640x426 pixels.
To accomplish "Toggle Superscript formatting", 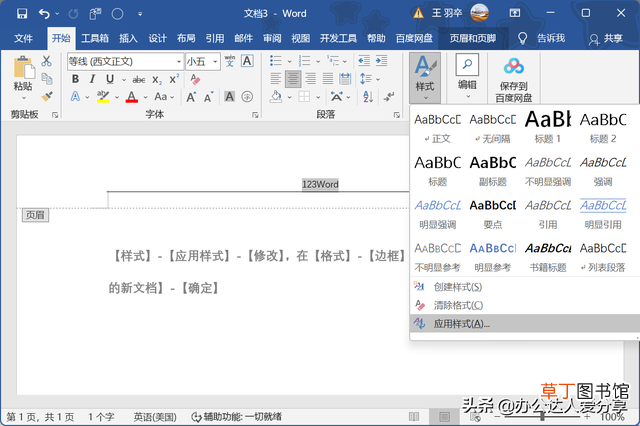I will pos(174,79).
